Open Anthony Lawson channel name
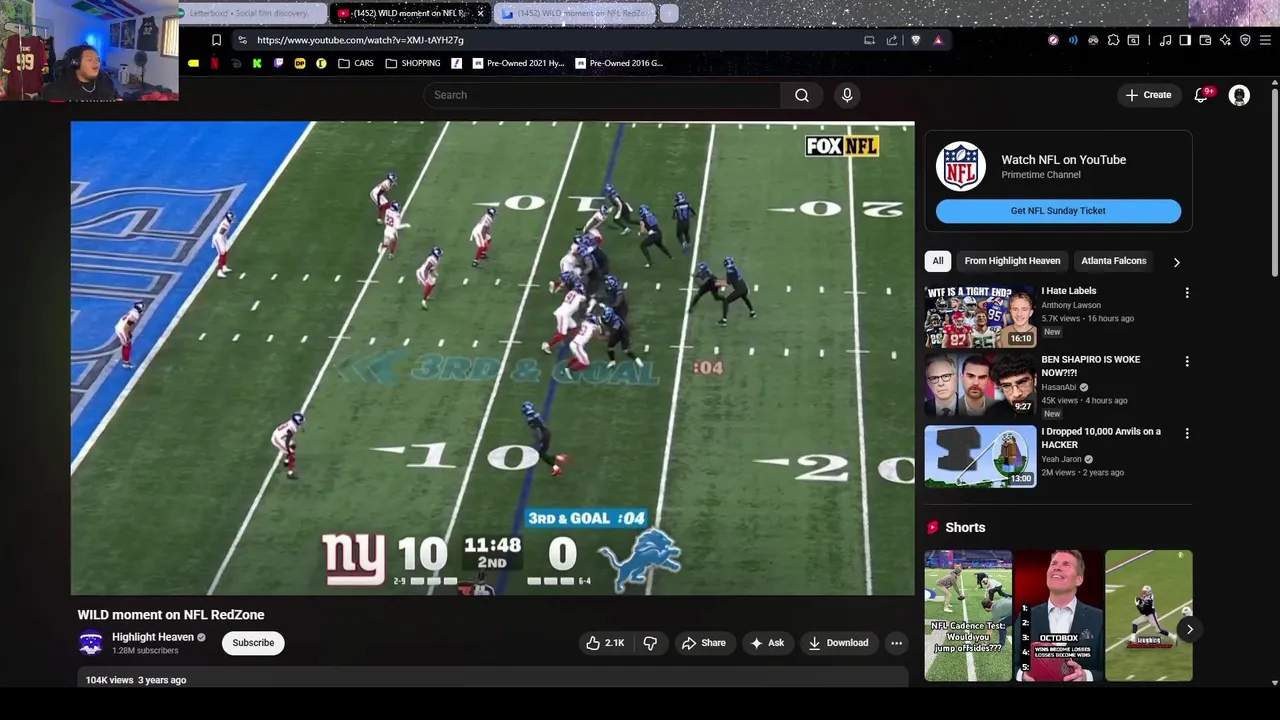1280x720 pixels. click(x=1071, y=305)
